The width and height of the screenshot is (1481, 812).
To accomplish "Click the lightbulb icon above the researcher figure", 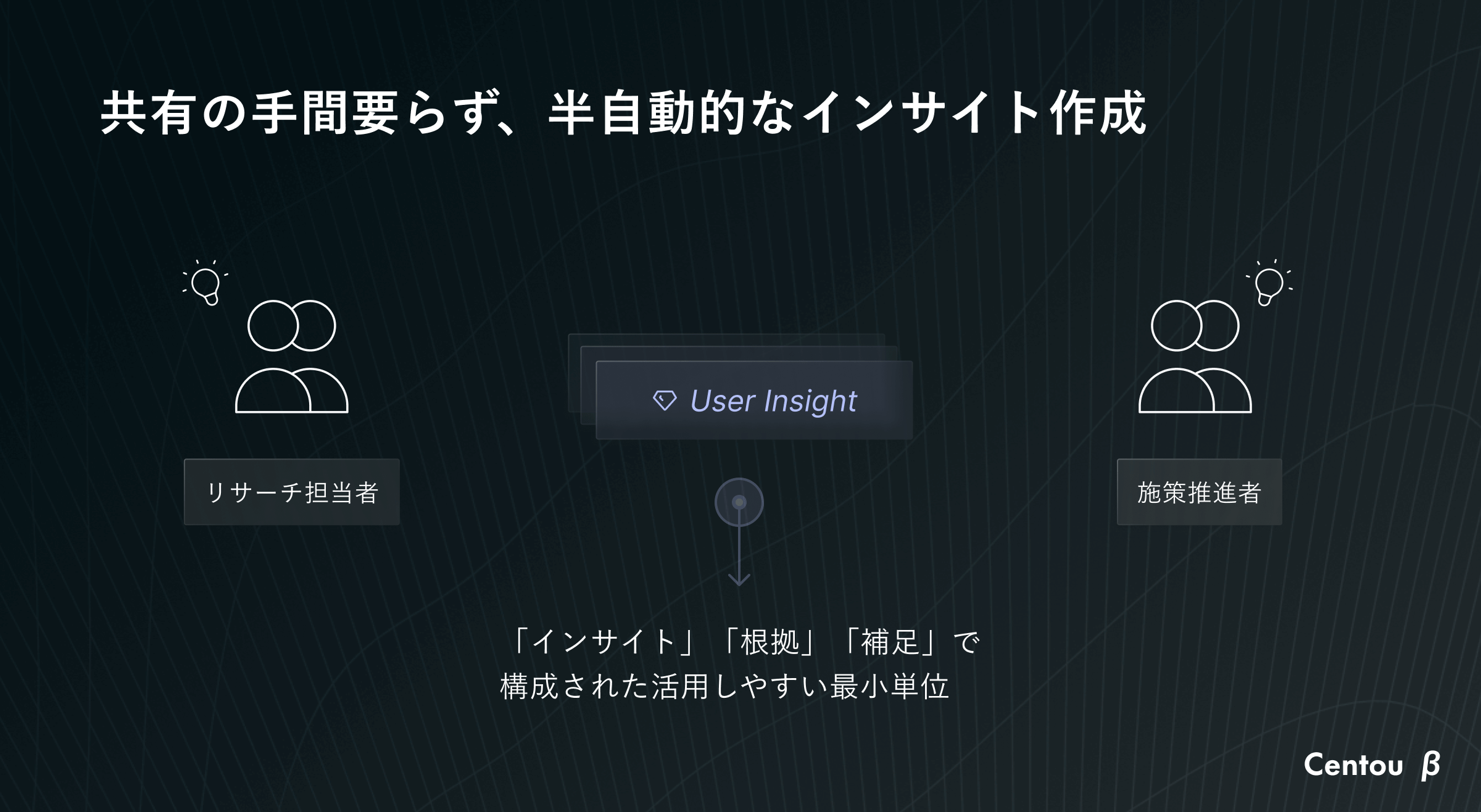I will coord(205,284).
